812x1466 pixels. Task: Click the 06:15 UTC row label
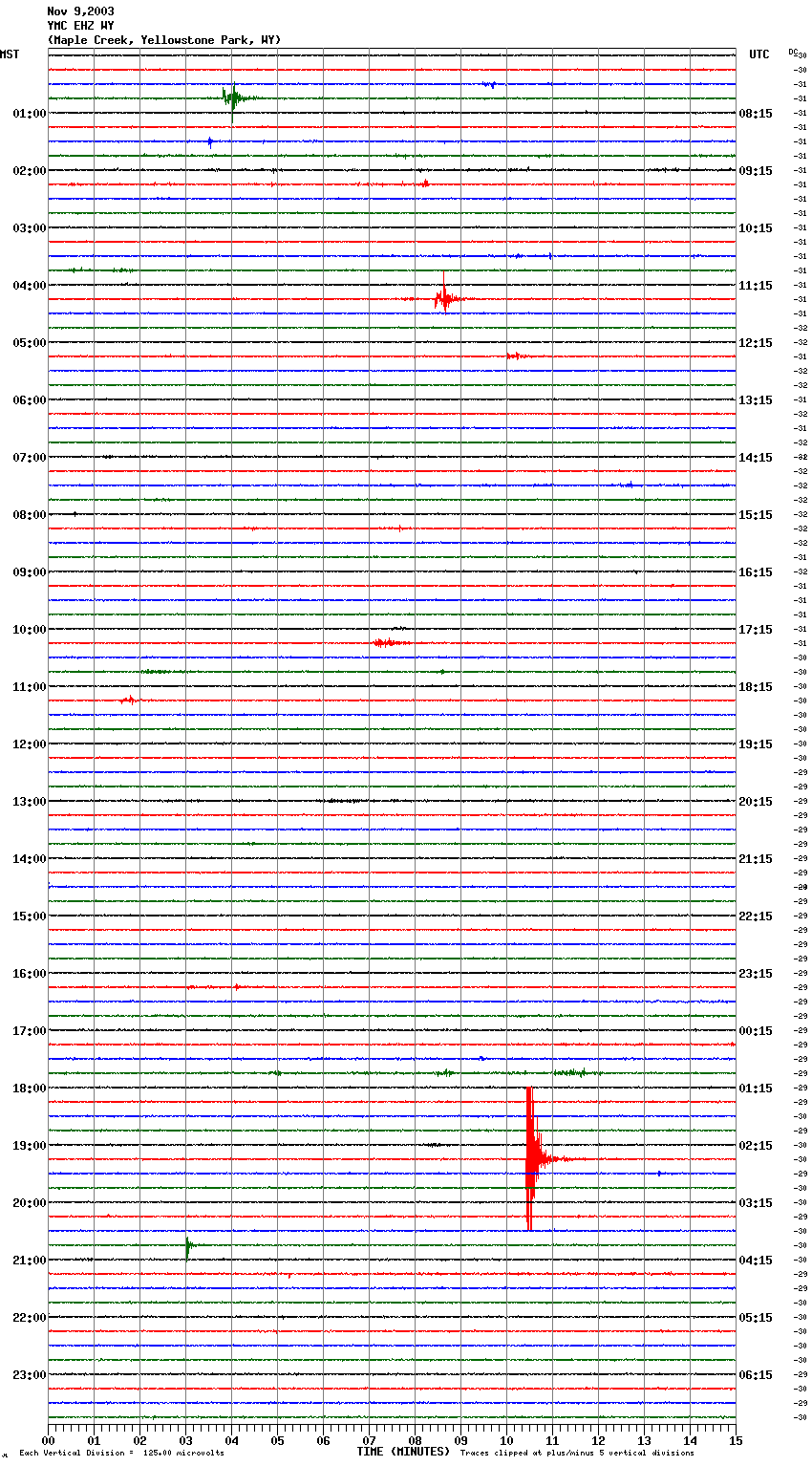tap(756, 1375)
